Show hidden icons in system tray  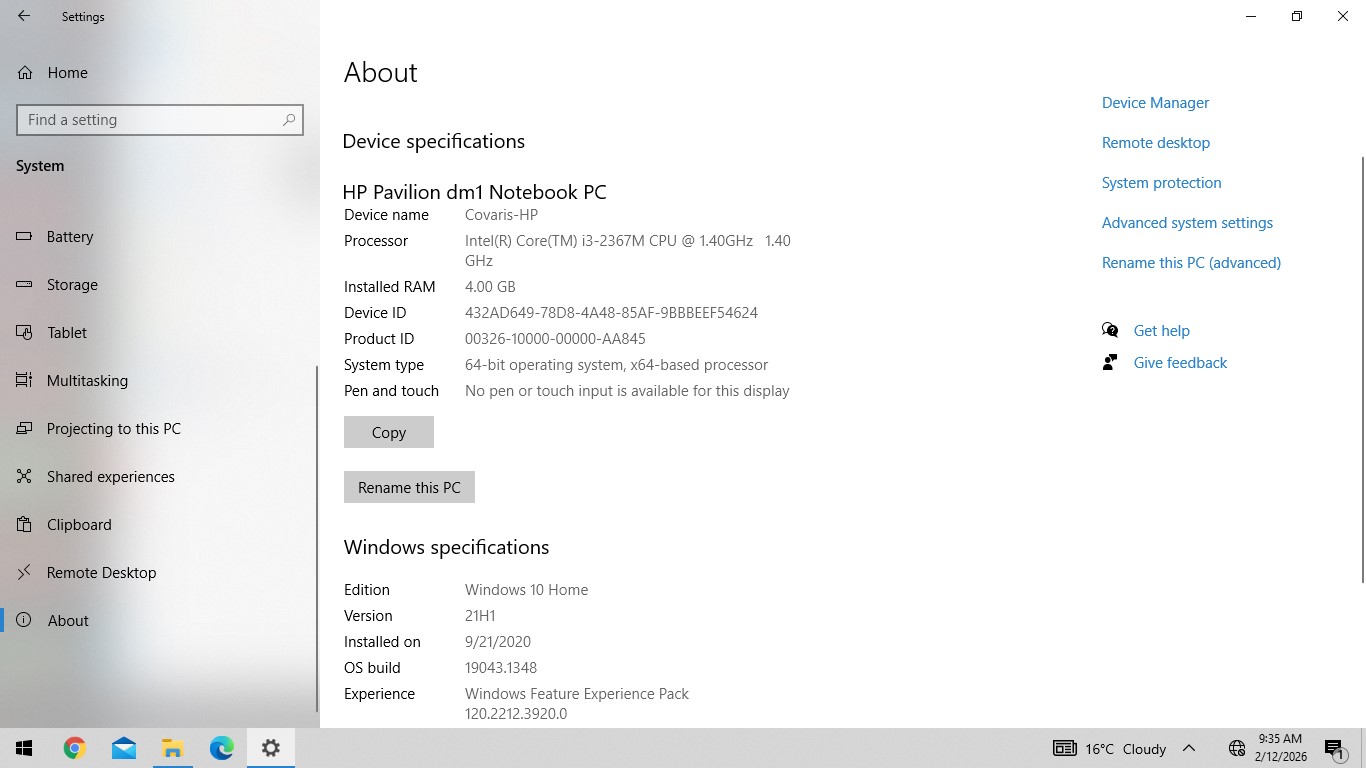(1189, 748)
